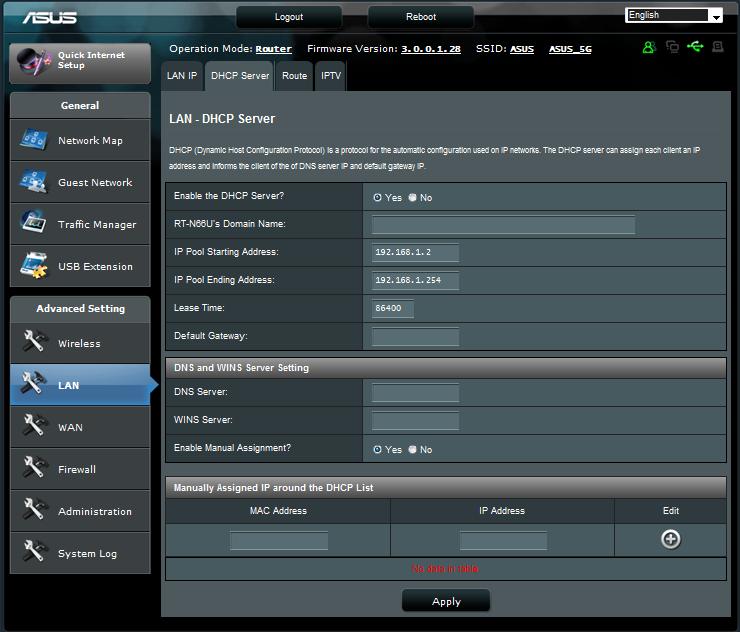This screenshot has width=740, height=632.
Task: Open Quick Internet Setup wizard icon
Action: click(33, 62)
